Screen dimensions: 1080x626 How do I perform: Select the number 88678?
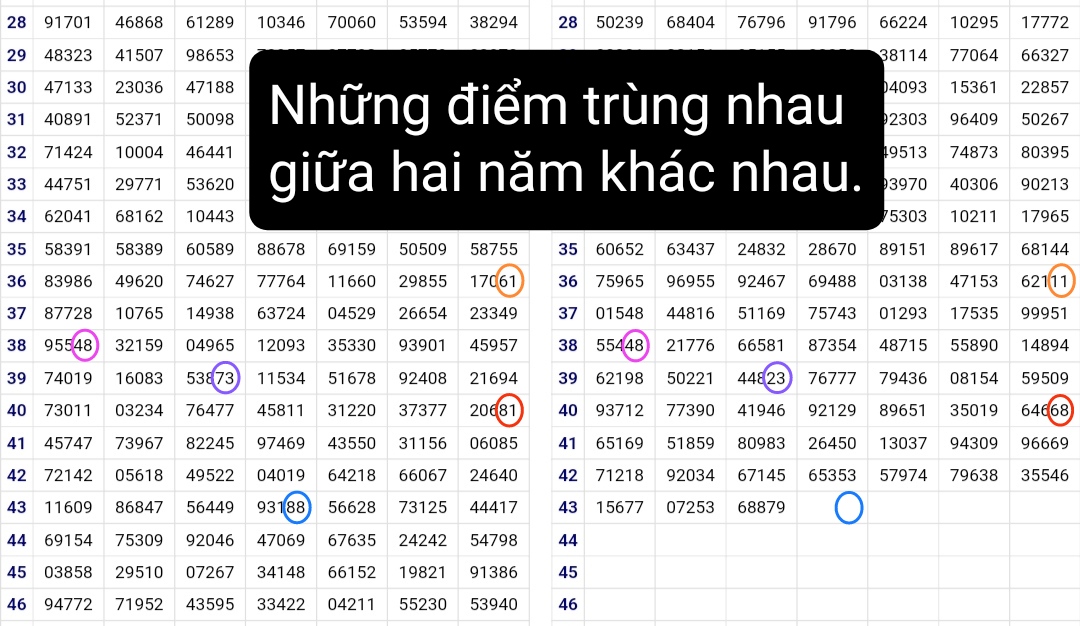(281, 249)
